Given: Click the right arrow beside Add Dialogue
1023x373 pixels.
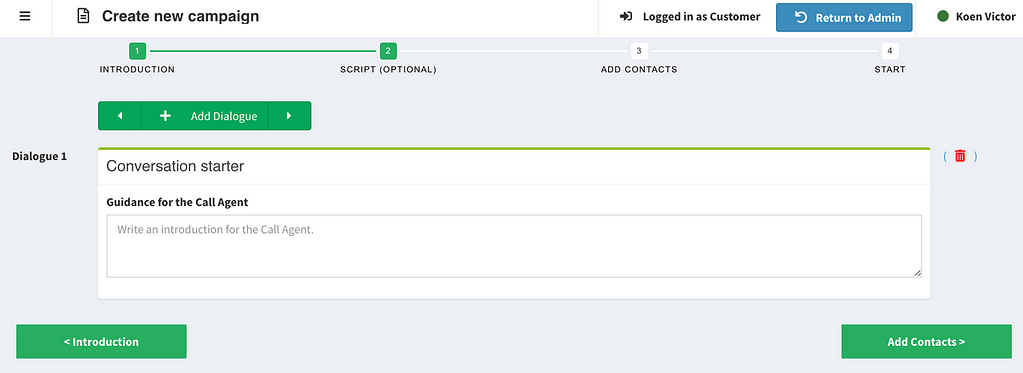Looking at the screenshot, I should [289, 115].
